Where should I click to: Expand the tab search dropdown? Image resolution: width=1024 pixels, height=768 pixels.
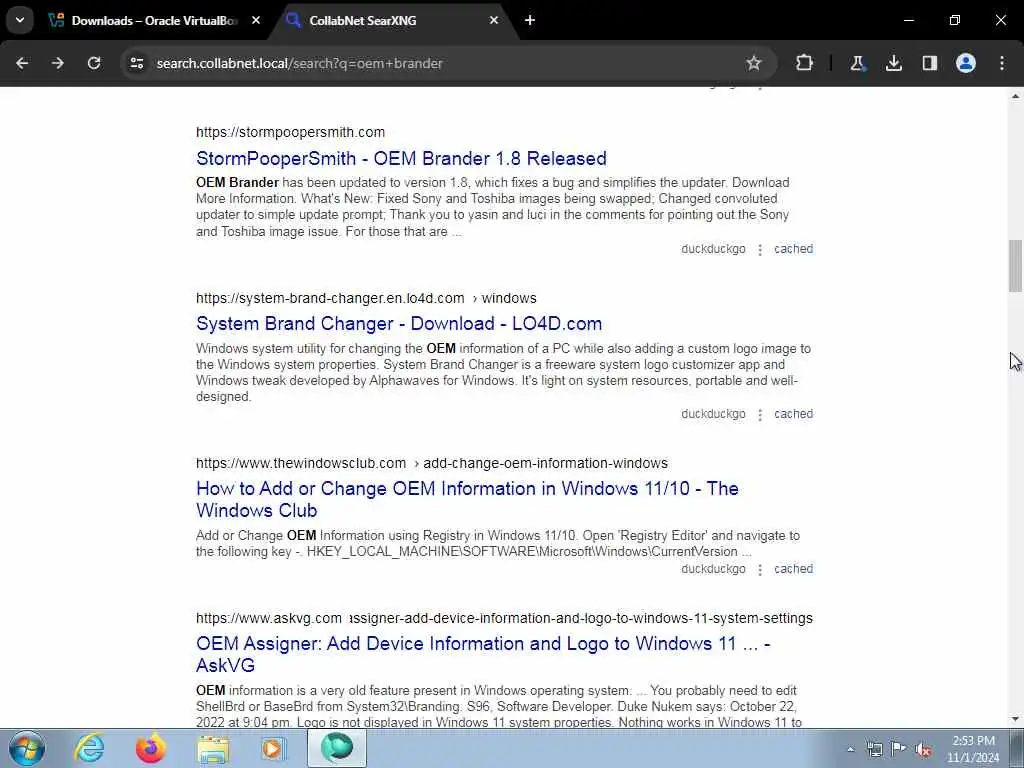point(20,20)
